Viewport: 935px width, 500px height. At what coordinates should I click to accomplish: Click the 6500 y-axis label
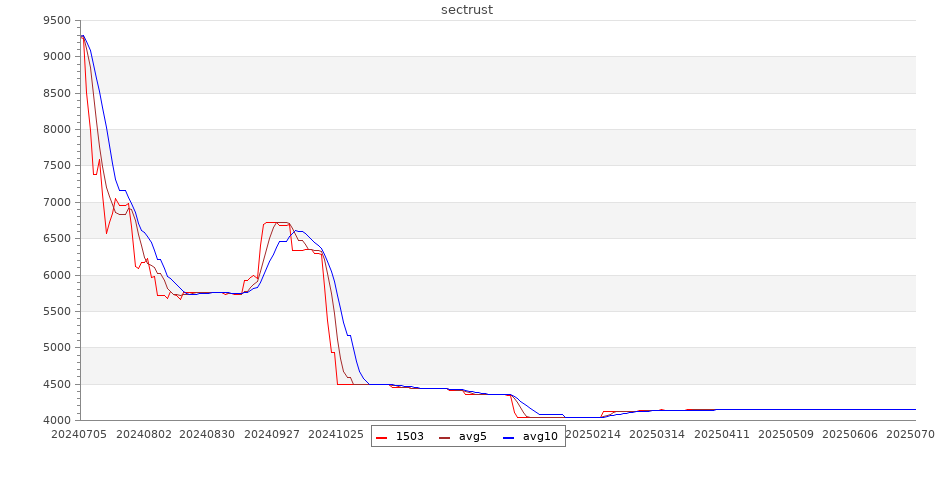(x=56, y=239)
